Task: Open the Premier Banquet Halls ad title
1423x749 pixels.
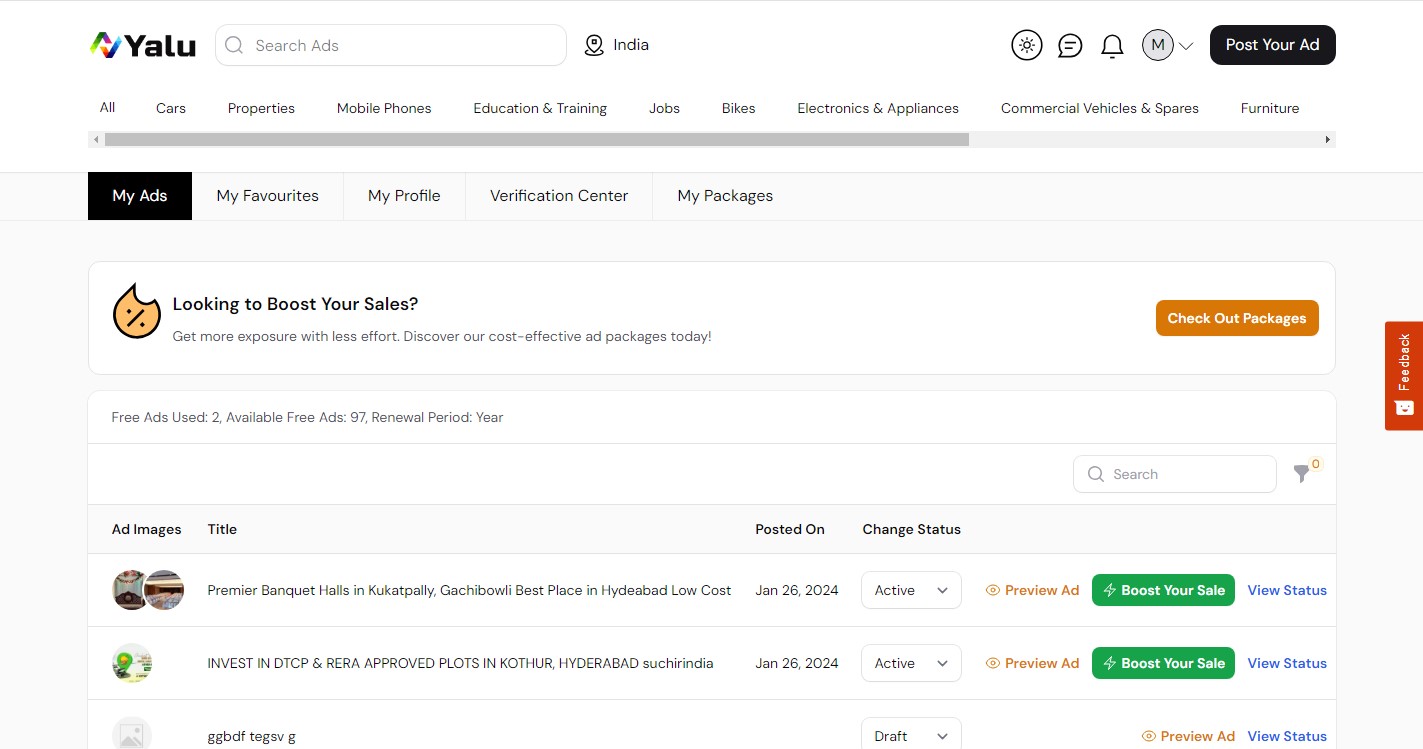Action: pos(469,590)
